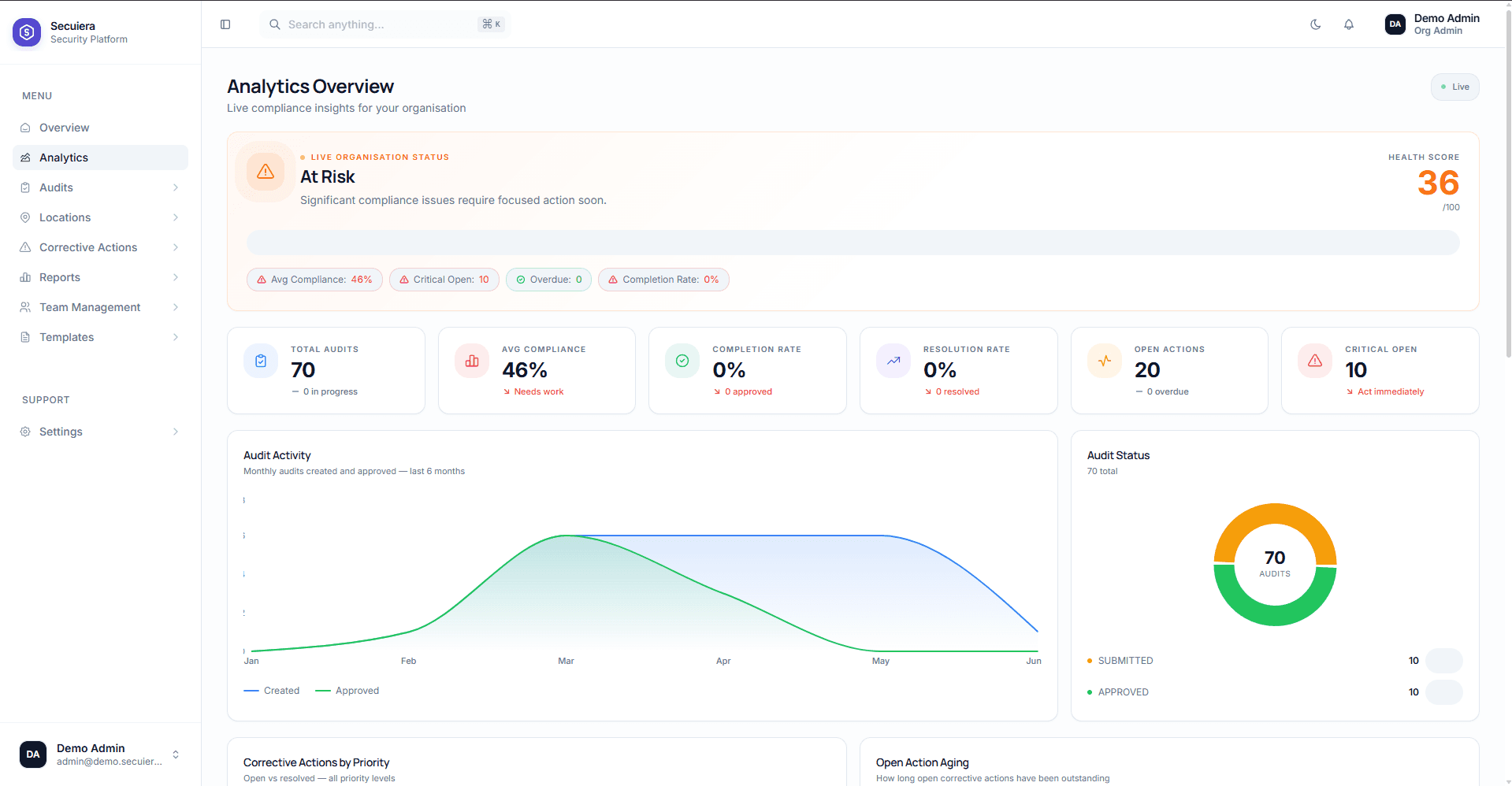The width and height of the screenshot is (1512, 786).
Task: Click the Overview home icon in sidebar
Action: 25,128
